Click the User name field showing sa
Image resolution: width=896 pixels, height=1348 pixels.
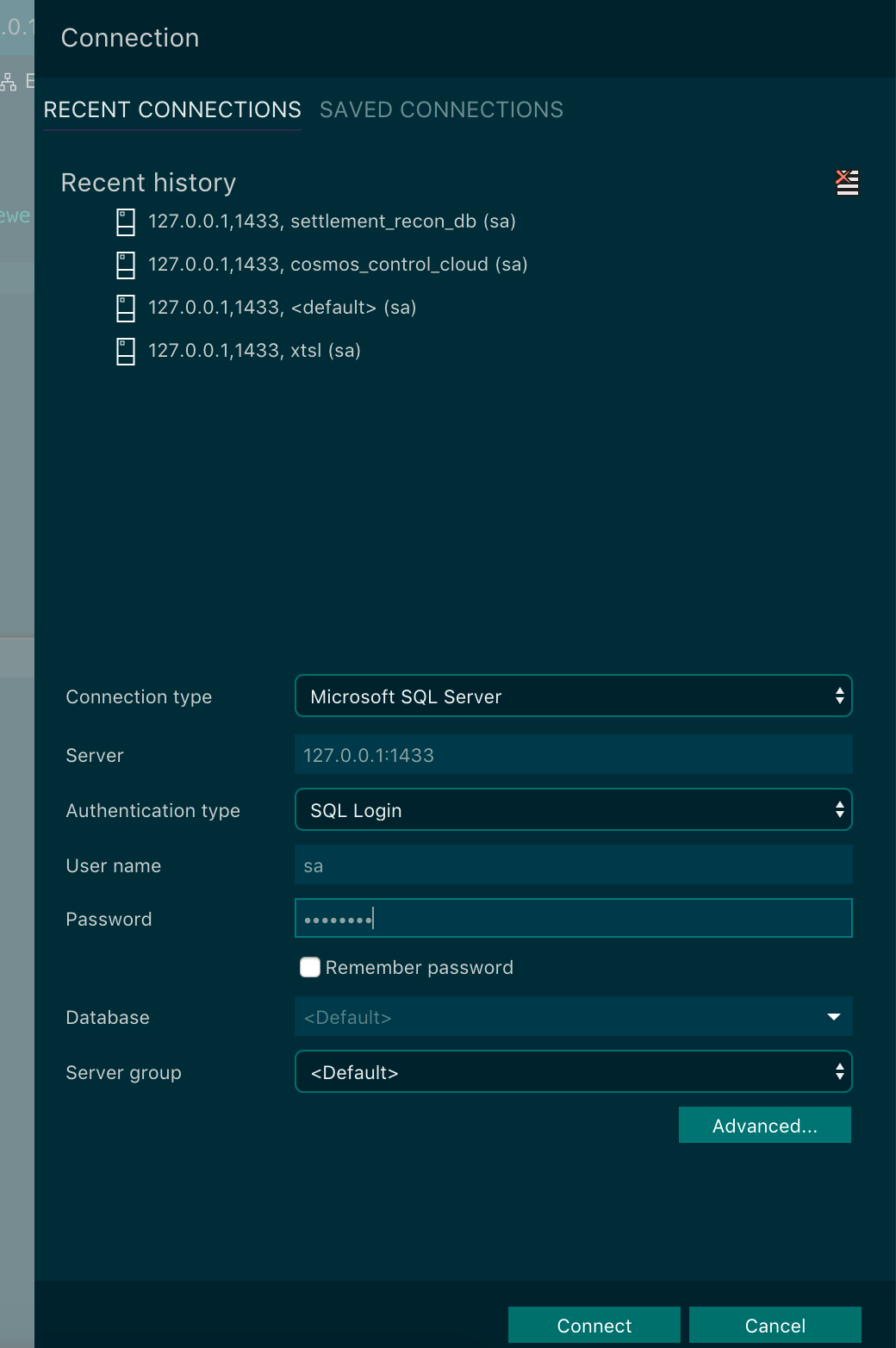coord(573,864)
